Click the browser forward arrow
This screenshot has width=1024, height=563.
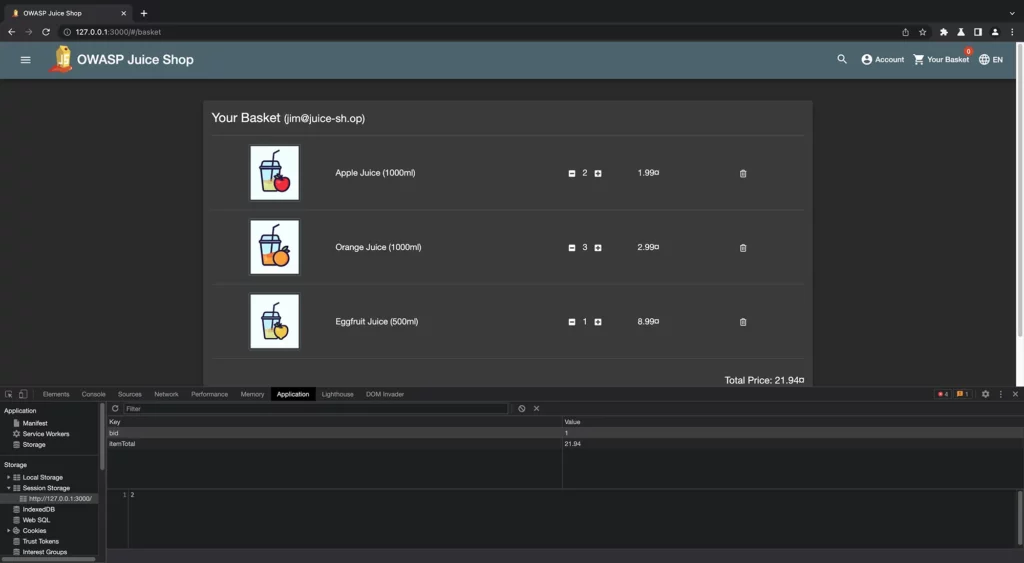pos(29,32)
